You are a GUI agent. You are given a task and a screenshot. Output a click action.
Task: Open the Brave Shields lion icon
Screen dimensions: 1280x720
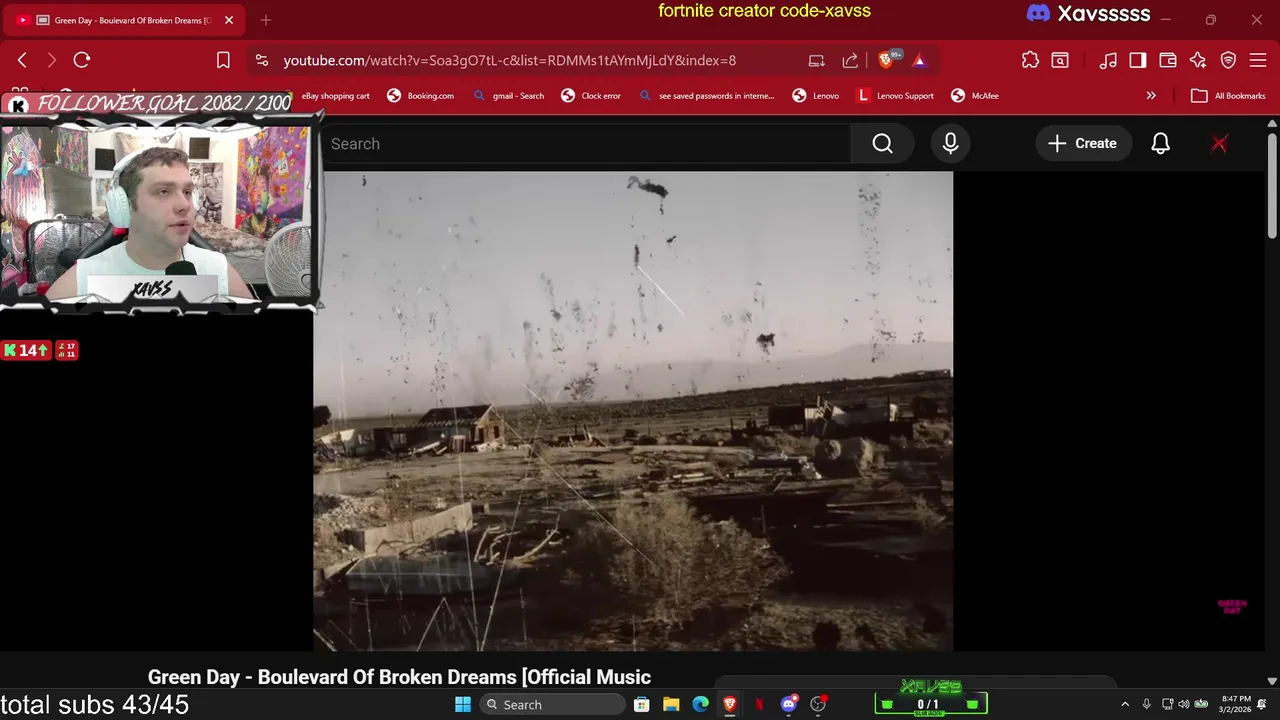(886, 60)
